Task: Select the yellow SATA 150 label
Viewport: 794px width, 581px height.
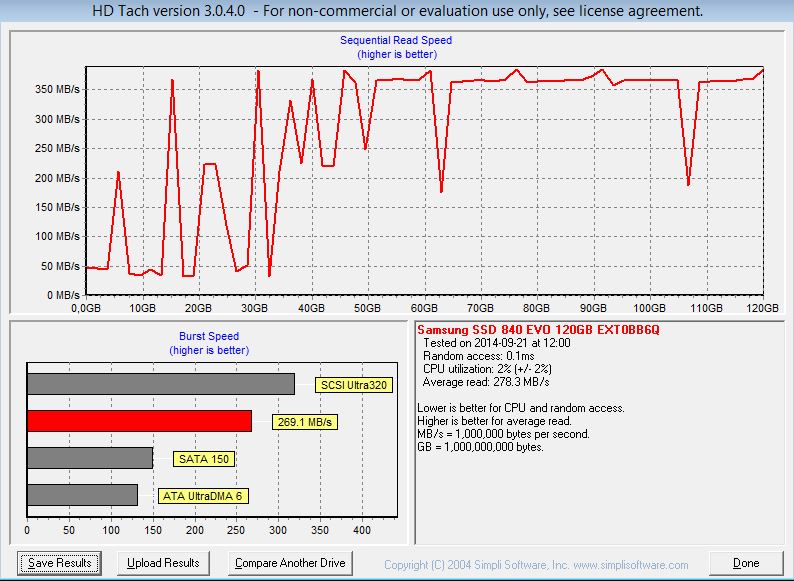Action: pyautogui.click(x=203, y=459)
